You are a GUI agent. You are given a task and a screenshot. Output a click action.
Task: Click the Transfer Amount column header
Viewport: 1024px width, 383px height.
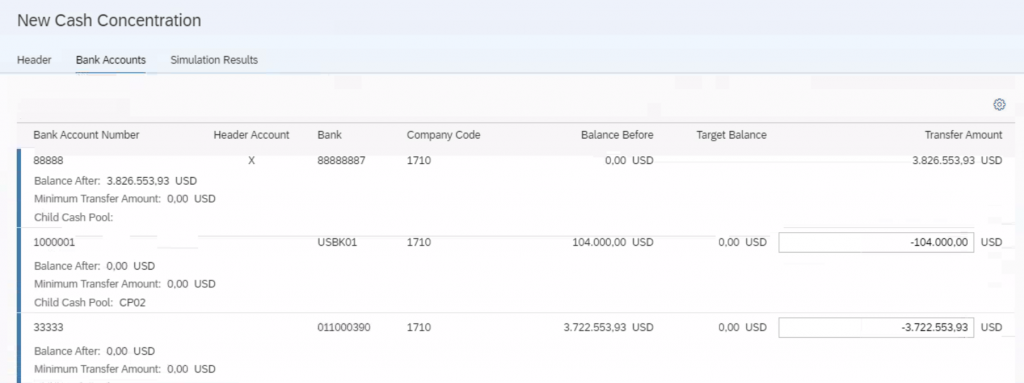pyautogui.click(x=963, y=135)
